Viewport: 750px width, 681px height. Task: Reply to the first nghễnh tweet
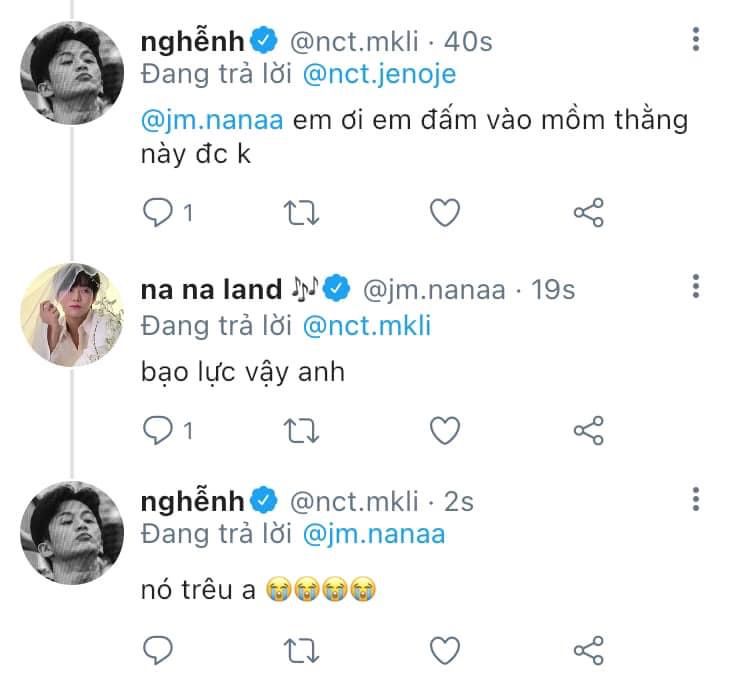158,213
